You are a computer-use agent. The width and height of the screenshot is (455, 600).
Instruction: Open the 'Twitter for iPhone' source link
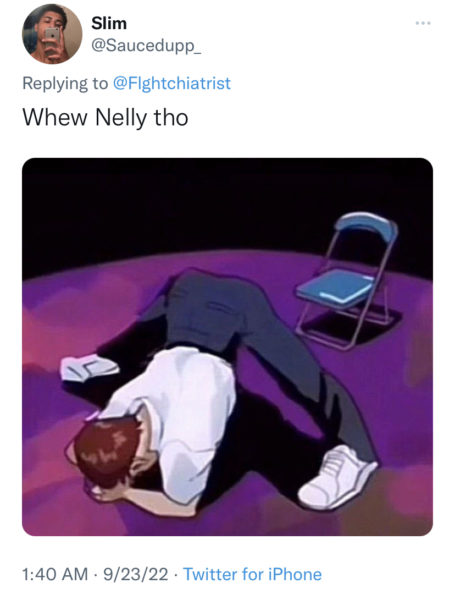coord(253,574)
